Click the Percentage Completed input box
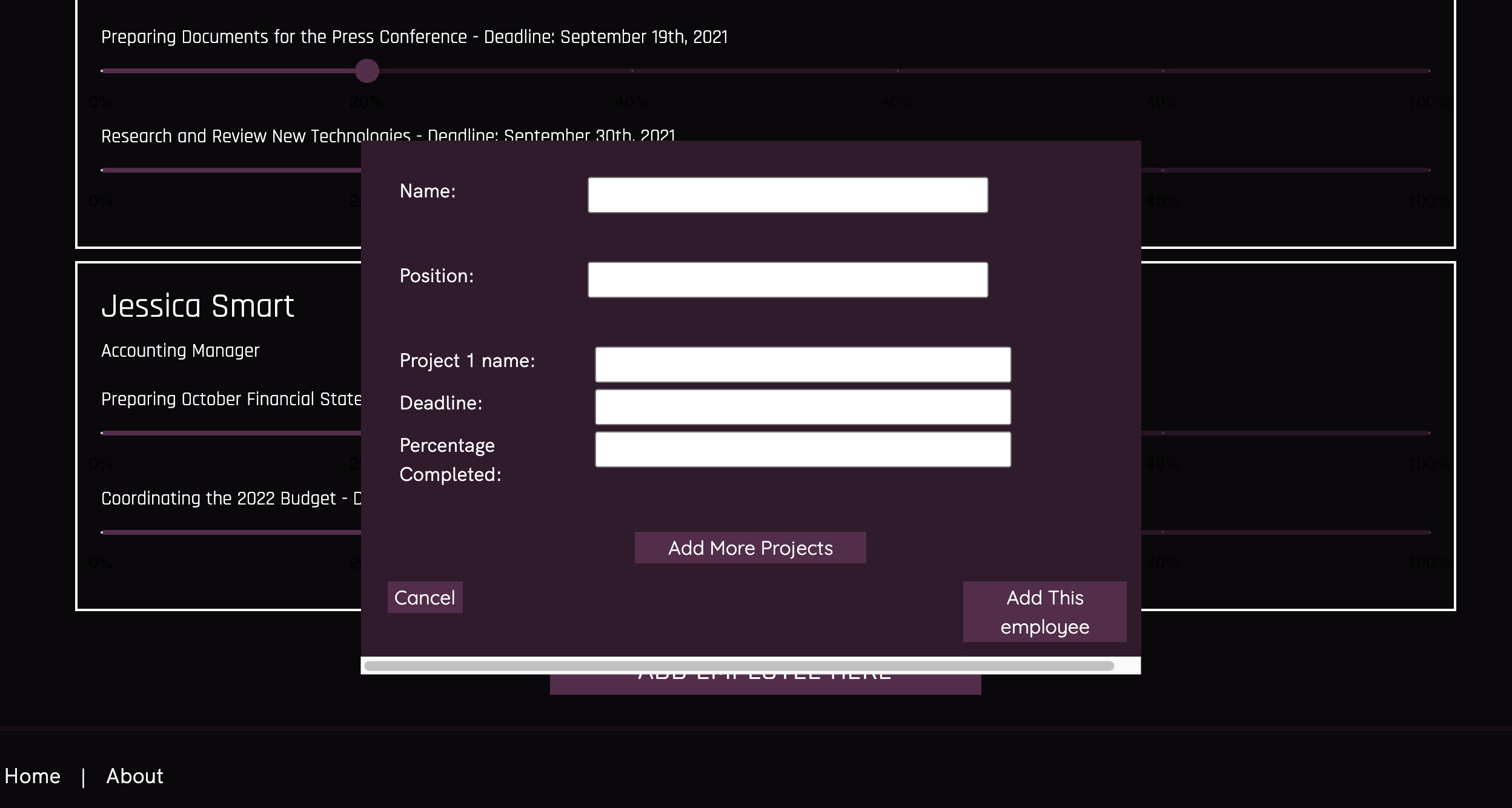The width and height of the screenshot is (1512, 808). 803,449
